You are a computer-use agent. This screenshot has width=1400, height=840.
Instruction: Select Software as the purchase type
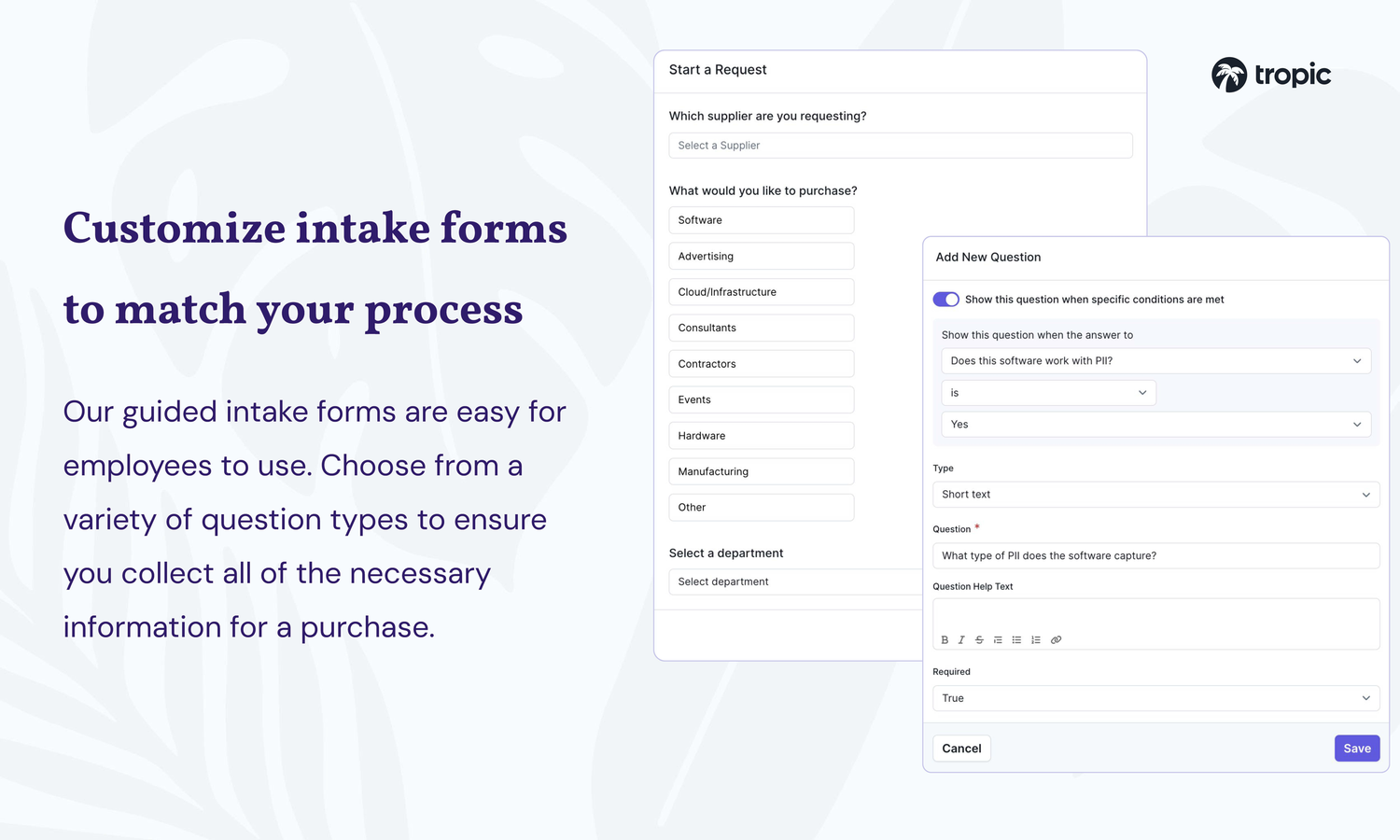coord(761,219)
